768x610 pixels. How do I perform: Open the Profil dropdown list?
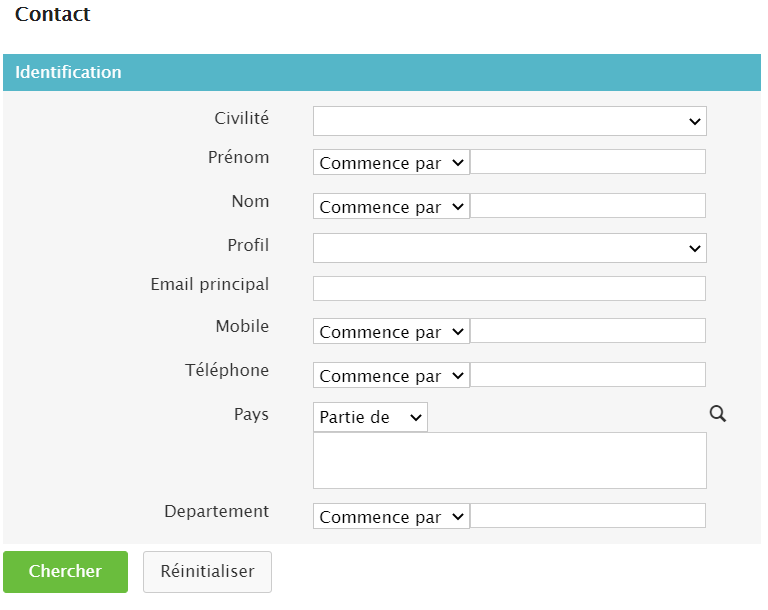[509, 248]
